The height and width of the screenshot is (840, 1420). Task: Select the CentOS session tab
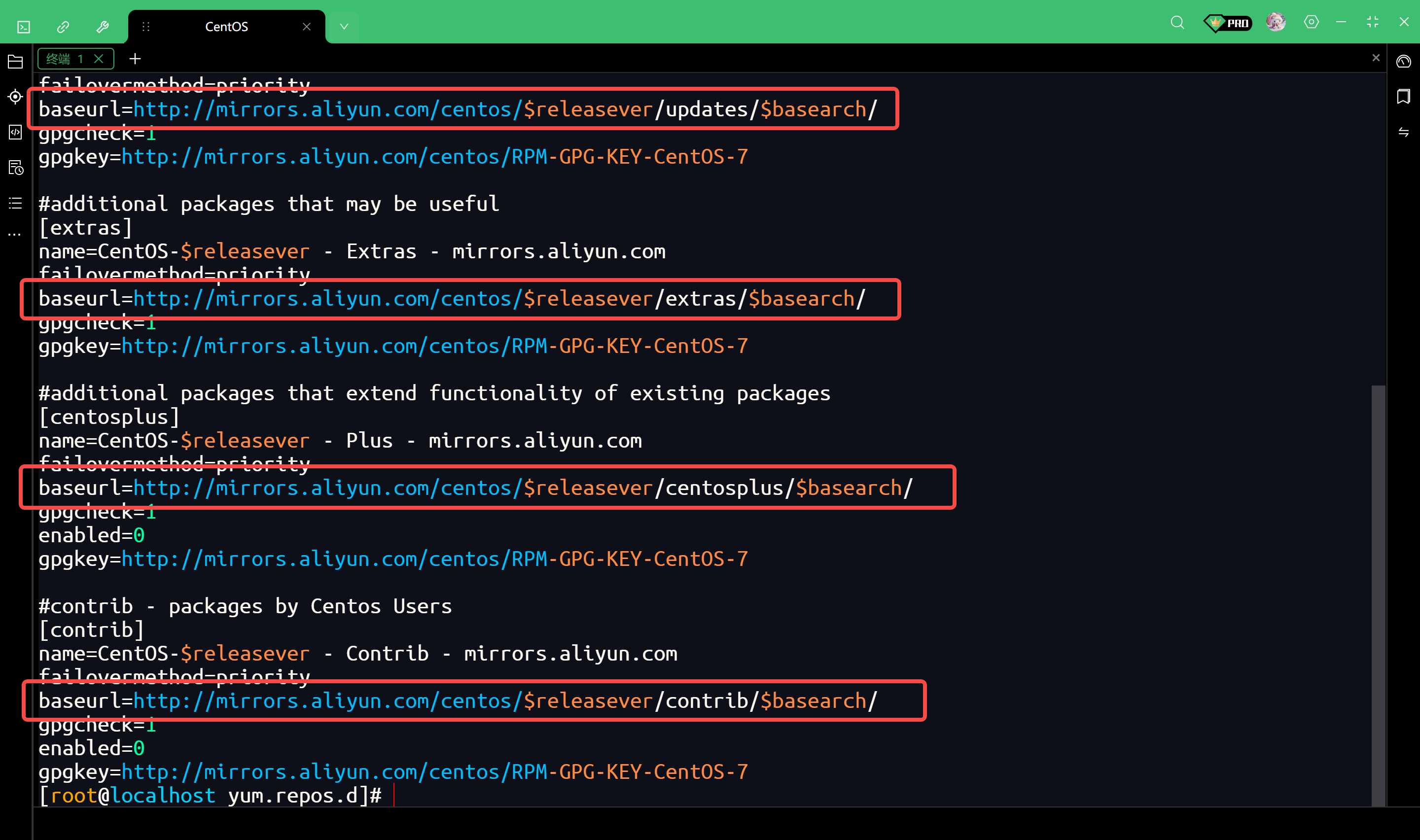coord(226,27)
